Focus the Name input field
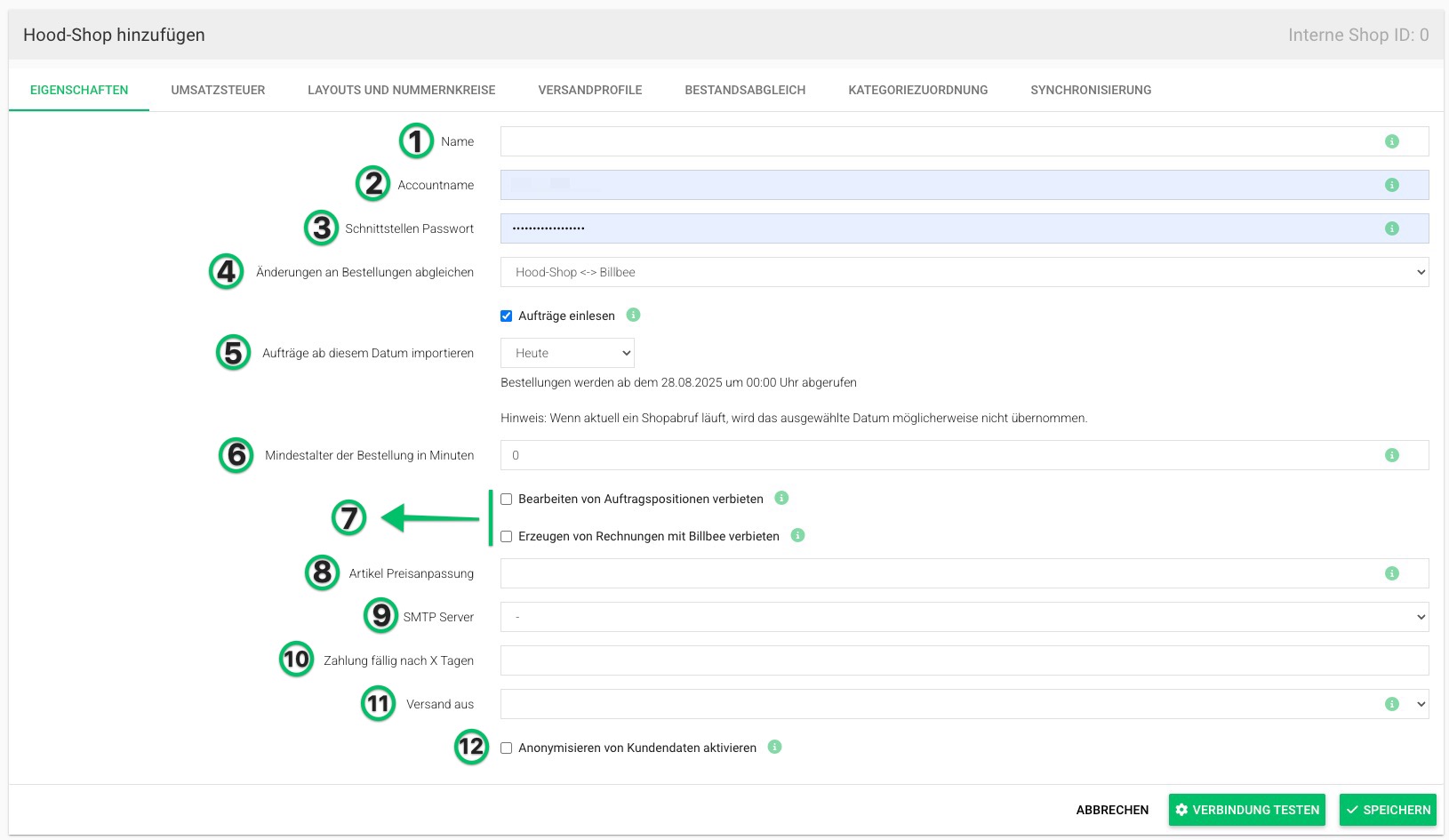Viewport: 1449px width, 840px height. 965,141
